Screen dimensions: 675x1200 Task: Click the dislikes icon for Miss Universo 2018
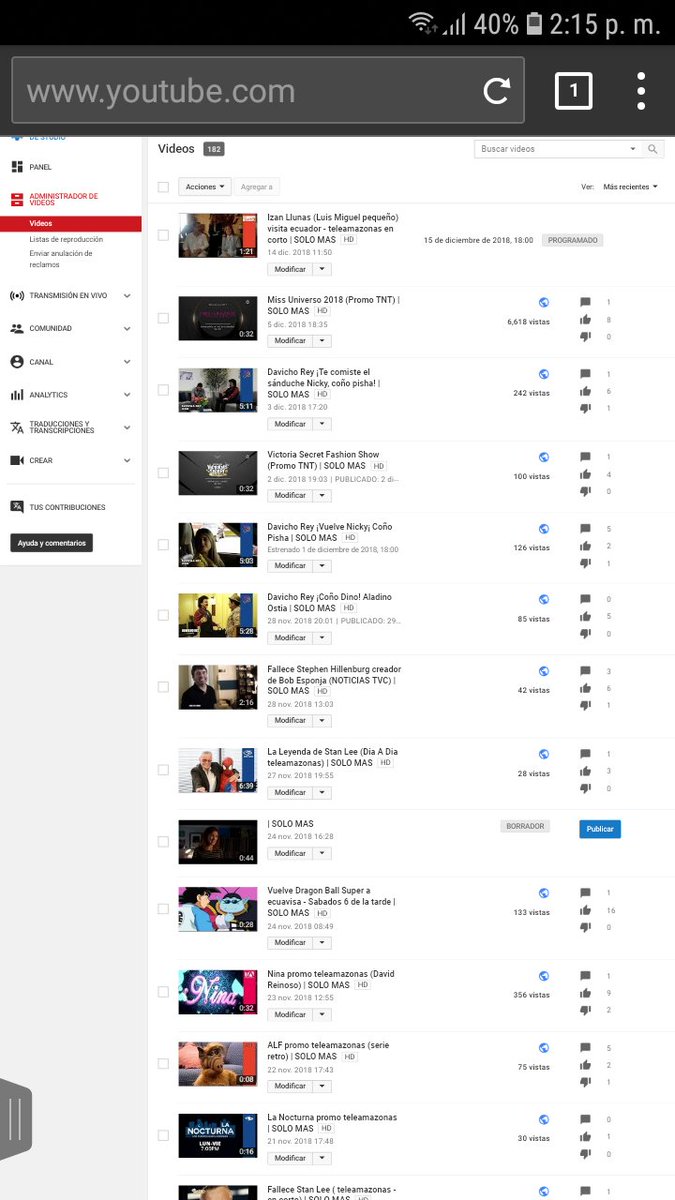pos(585,337)
